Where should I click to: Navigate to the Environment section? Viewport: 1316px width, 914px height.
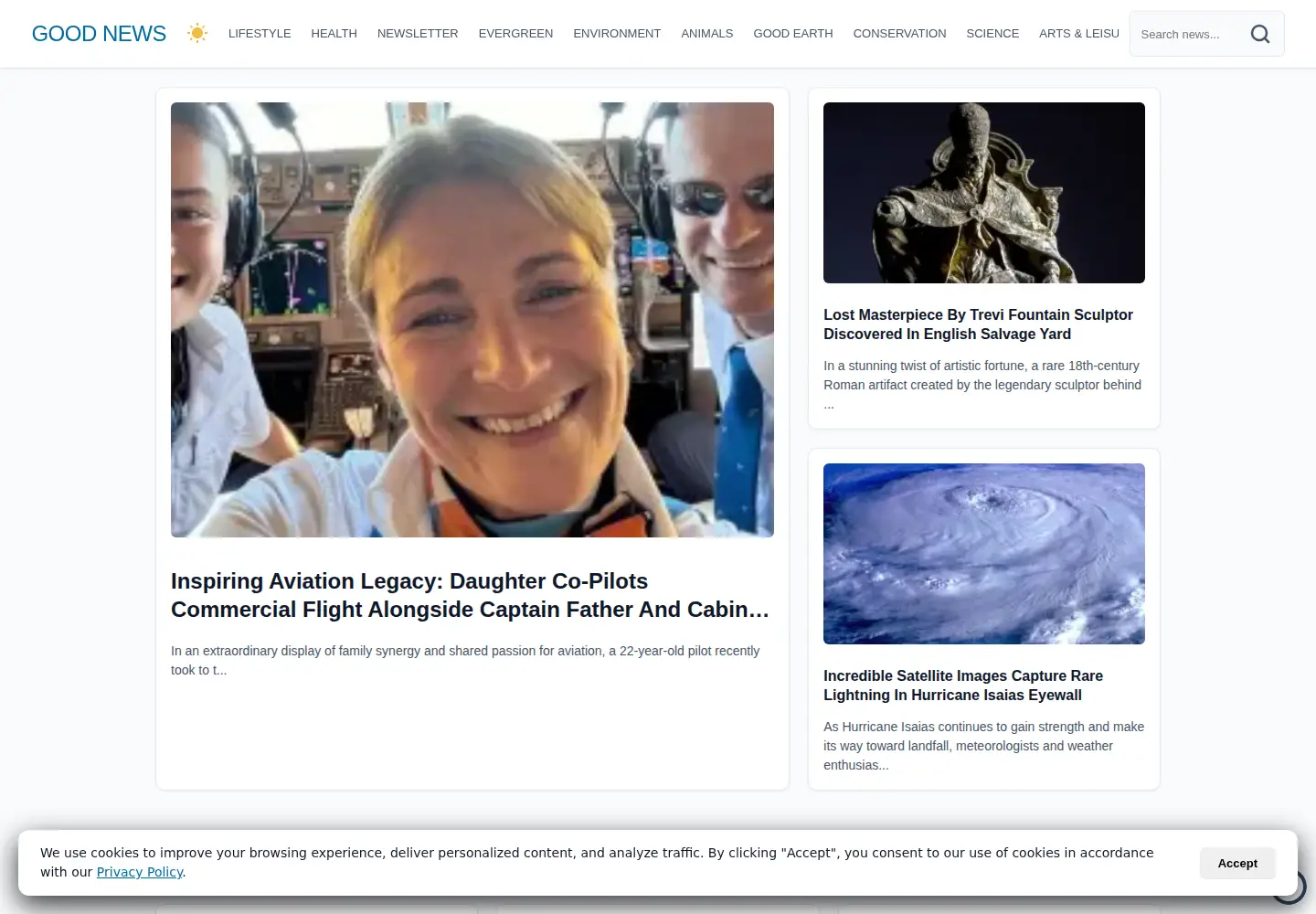point(617,34)
